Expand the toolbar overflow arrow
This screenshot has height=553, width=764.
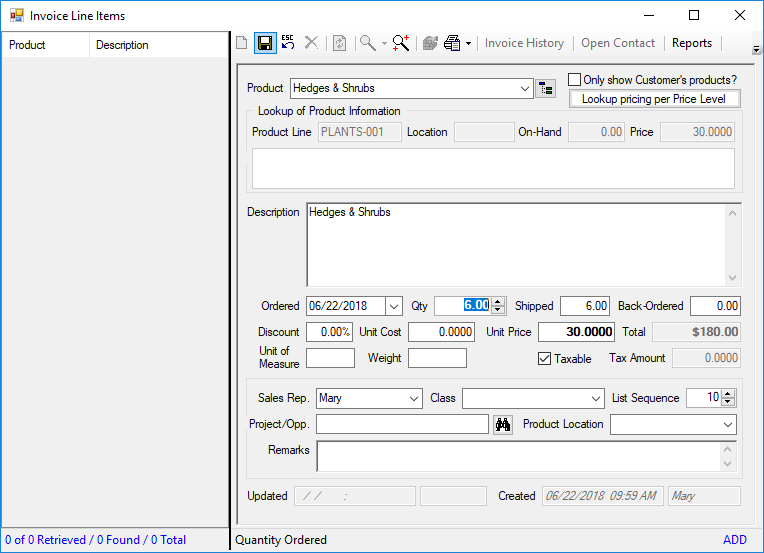[x=756, y=49]
